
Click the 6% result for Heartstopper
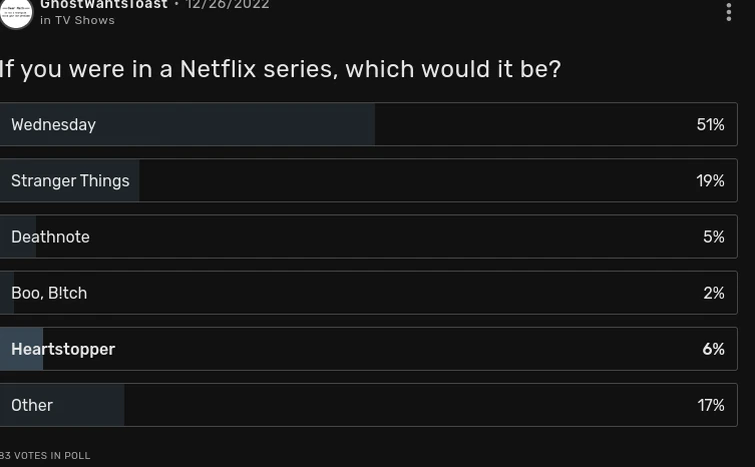713,349
